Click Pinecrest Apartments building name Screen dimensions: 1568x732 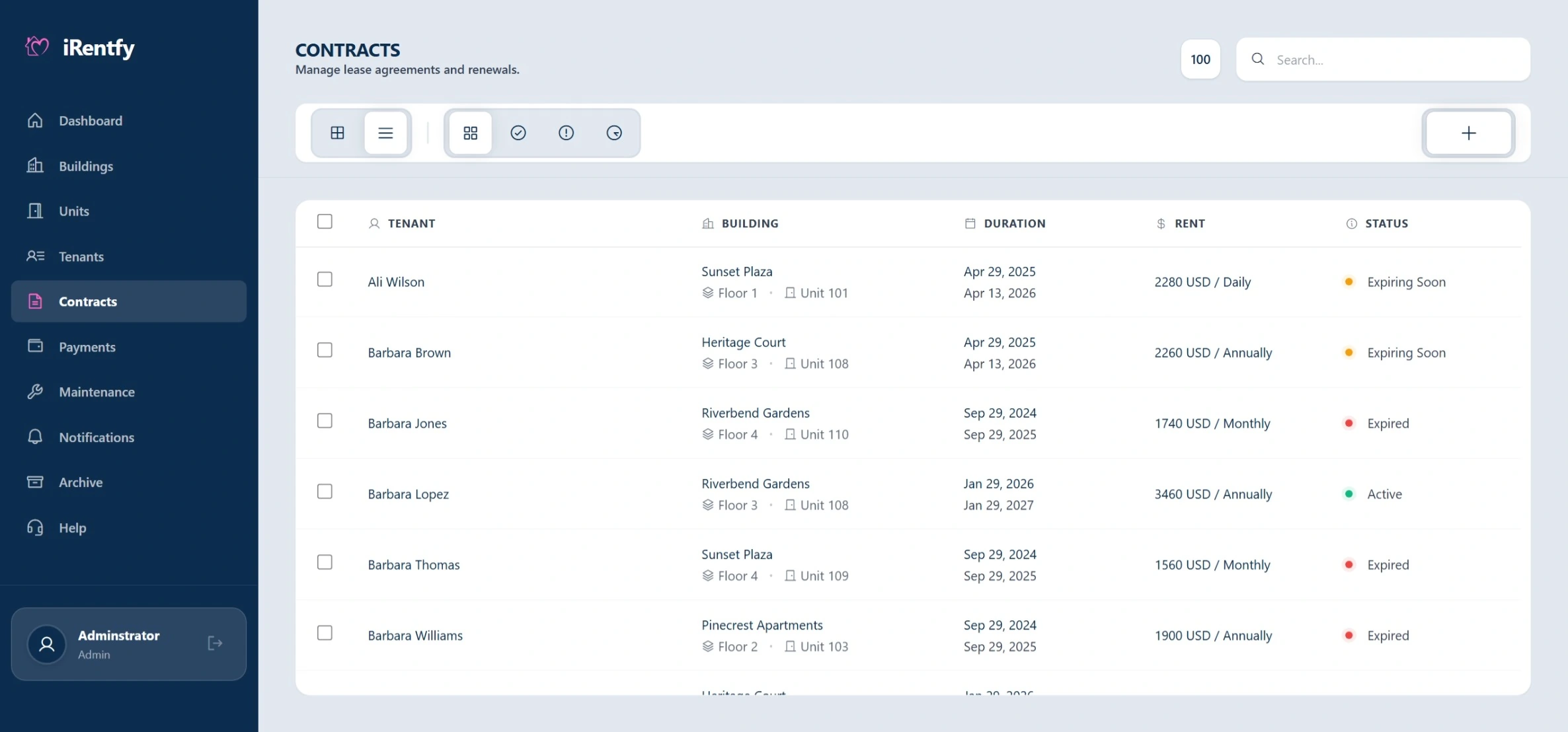pyautogui.click(x=762, y=625)
